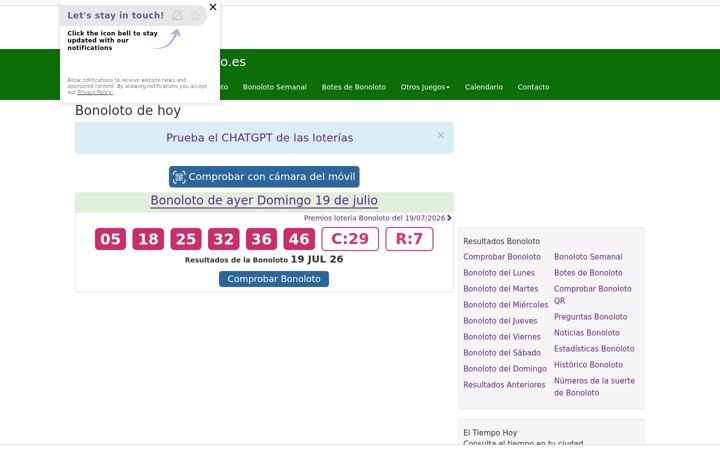Open Botes de Bonoloto in the navigation bar
Screen dimensions: 720x450
pyautogui.click(x=354, y=87)
